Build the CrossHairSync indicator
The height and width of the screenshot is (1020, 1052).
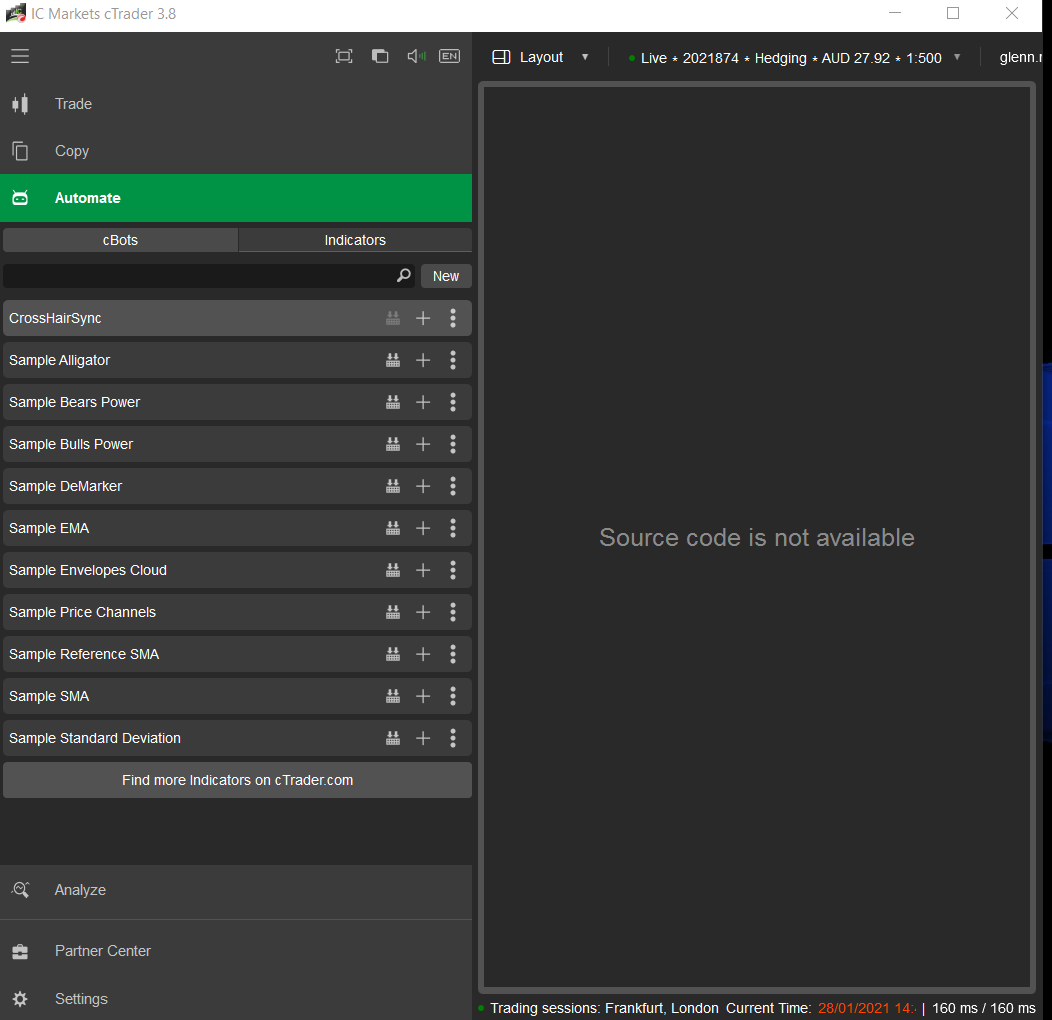(393, 318)
